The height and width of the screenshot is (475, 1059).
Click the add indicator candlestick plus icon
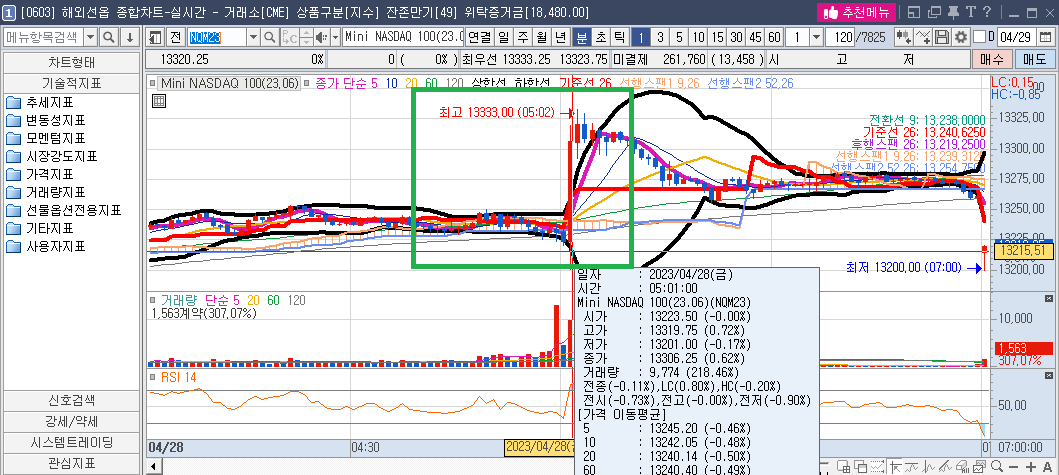(903, 36)
